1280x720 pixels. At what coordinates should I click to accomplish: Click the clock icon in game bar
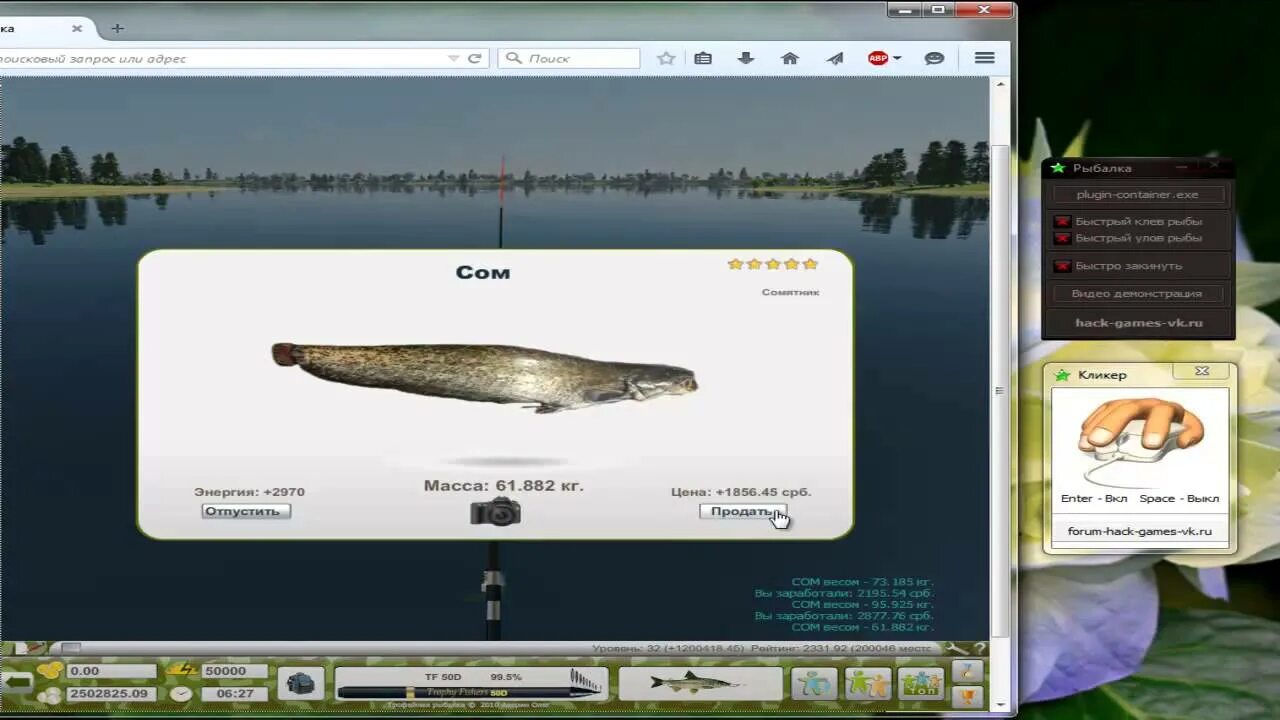coord(181,694)
